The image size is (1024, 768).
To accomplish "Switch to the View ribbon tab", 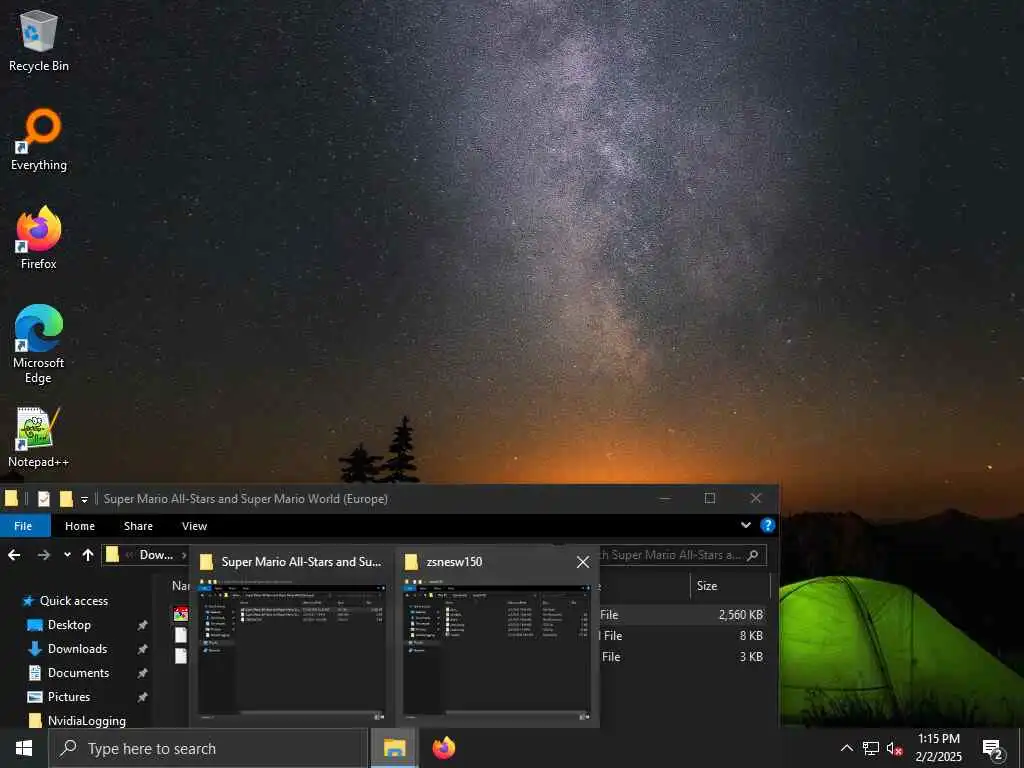I will click(x=194, y=526).
